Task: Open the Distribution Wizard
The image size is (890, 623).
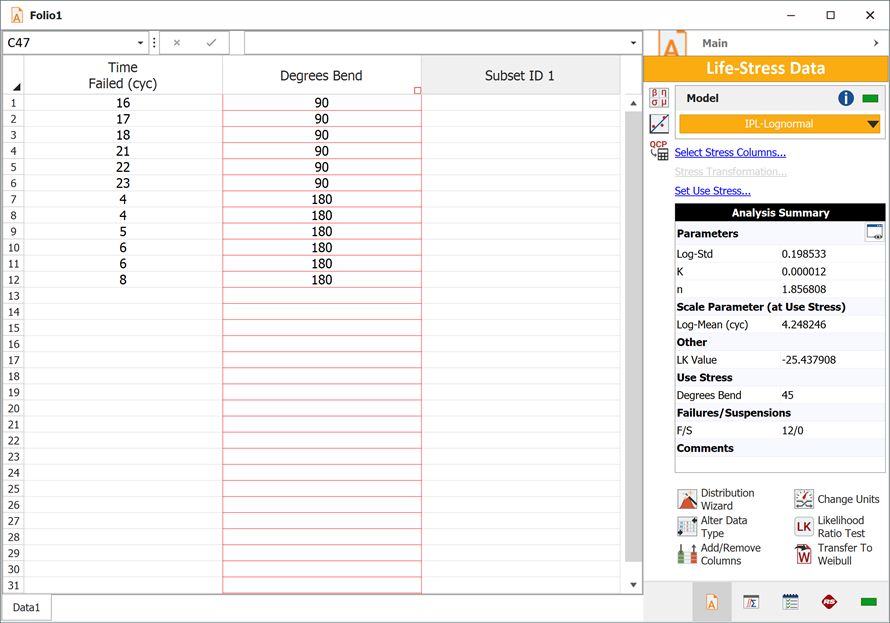Action: [x=687, y=500]
